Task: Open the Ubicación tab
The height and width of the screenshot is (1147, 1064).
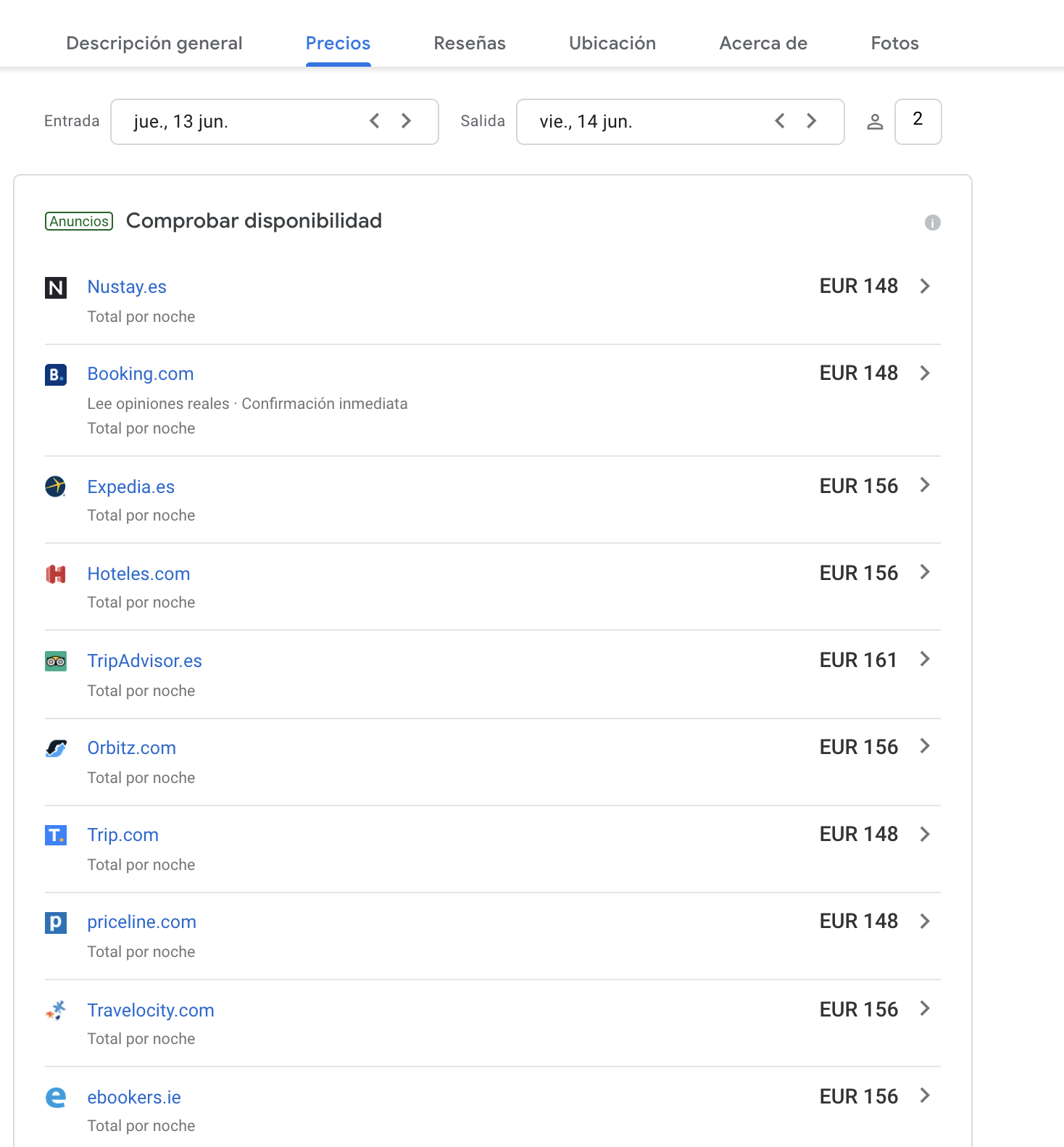Action: (x=612, y=44)
